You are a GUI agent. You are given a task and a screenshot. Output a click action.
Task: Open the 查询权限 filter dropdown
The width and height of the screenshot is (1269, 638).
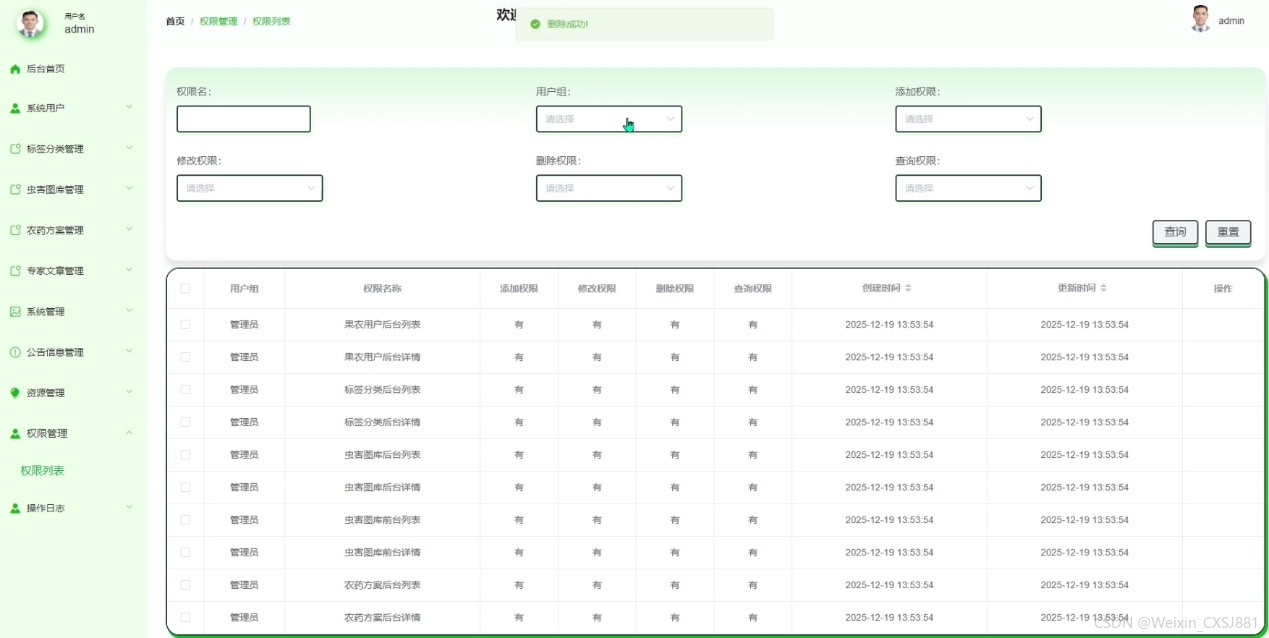click(968, 188)
